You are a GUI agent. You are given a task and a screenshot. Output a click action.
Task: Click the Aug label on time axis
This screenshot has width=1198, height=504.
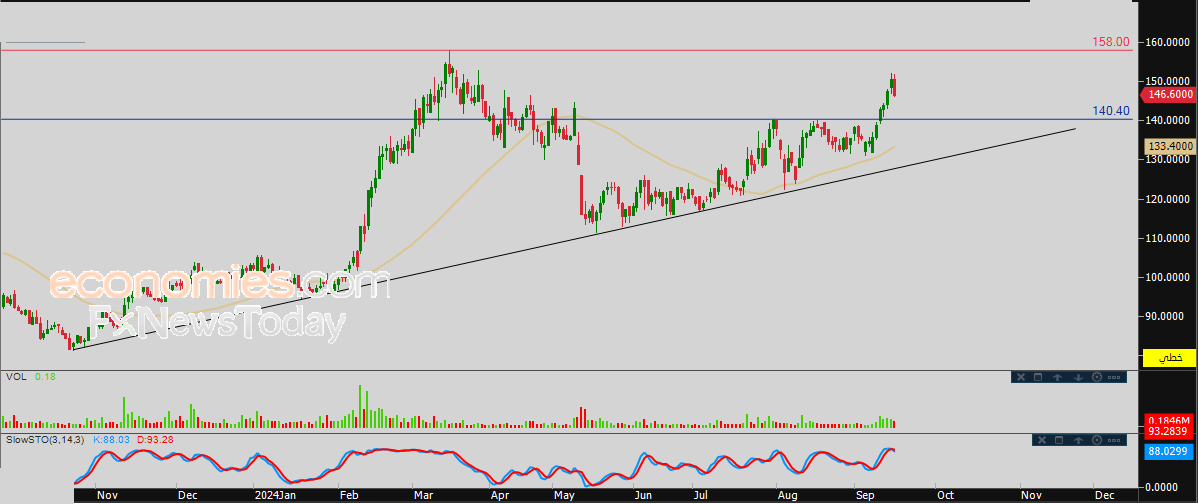(x=787, y=495)
